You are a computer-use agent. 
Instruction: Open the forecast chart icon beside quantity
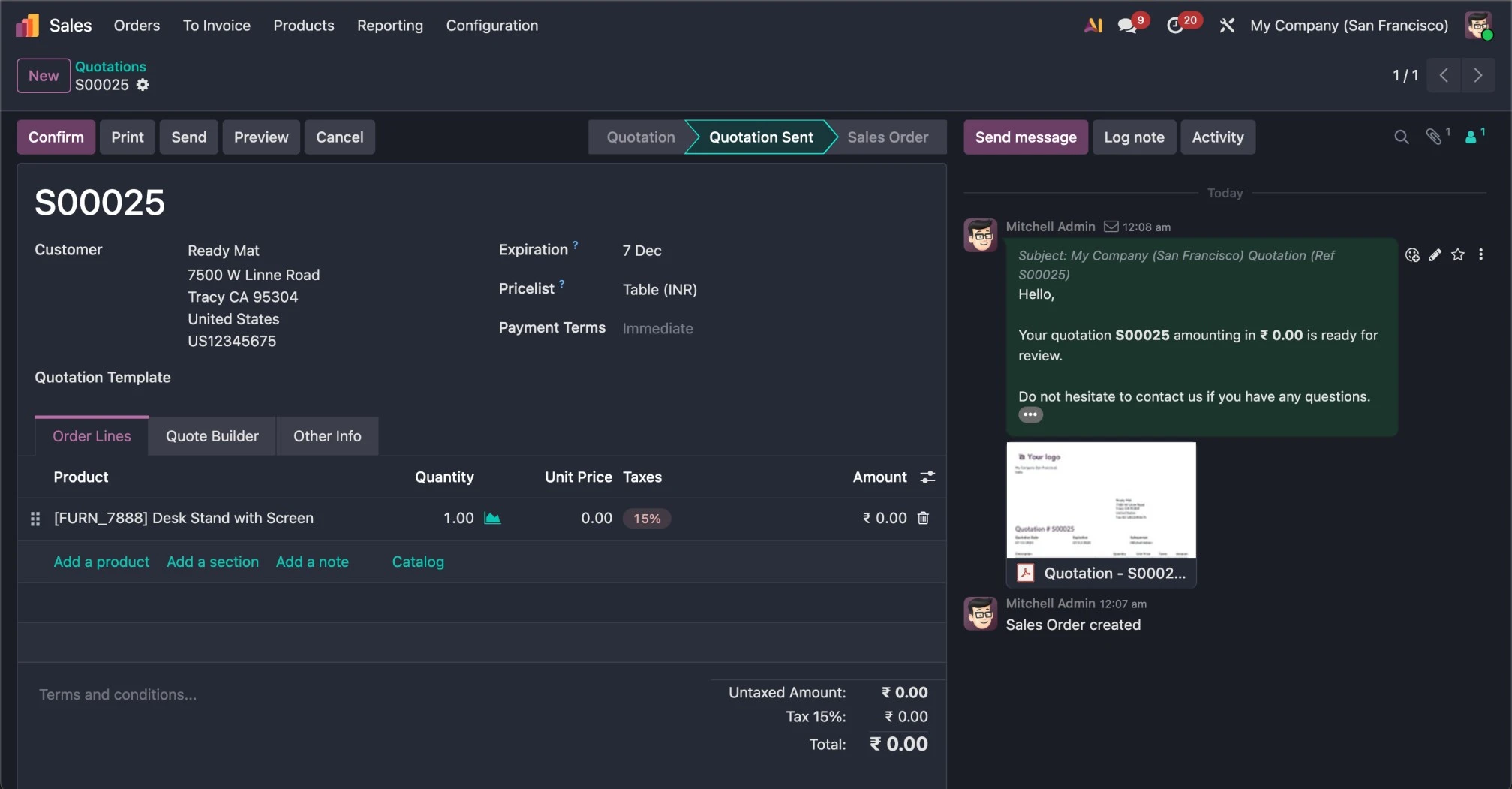(x=492, y=518)
